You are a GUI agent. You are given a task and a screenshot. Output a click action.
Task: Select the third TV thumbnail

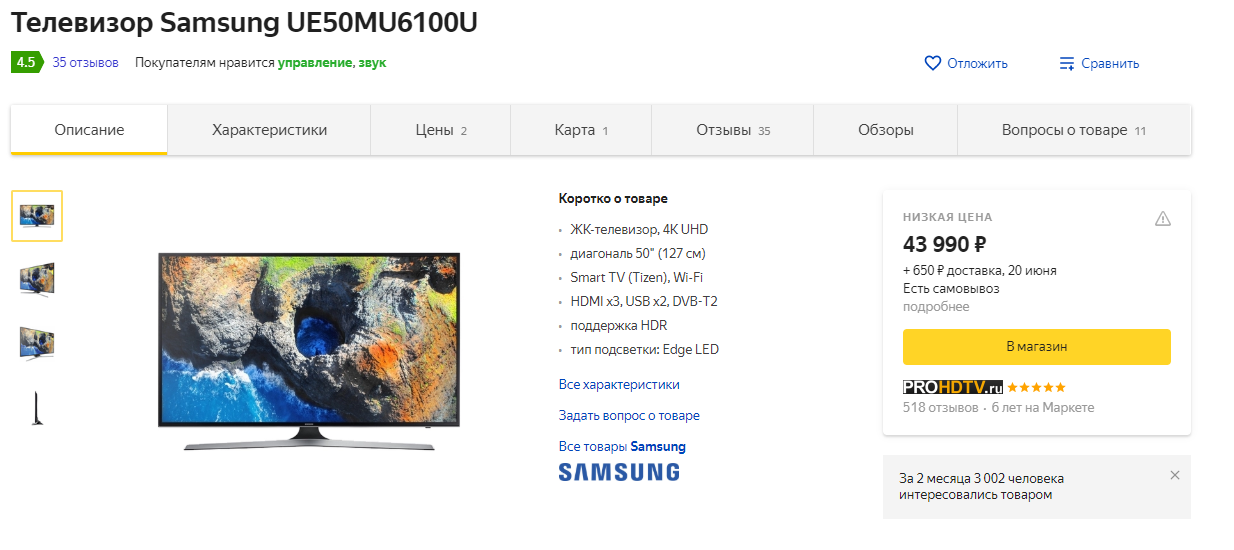37,343
